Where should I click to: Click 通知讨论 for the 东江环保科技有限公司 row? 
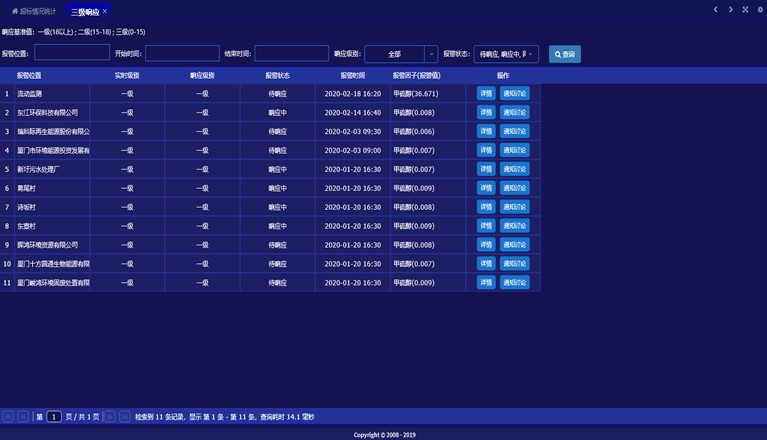coord(515,113)
